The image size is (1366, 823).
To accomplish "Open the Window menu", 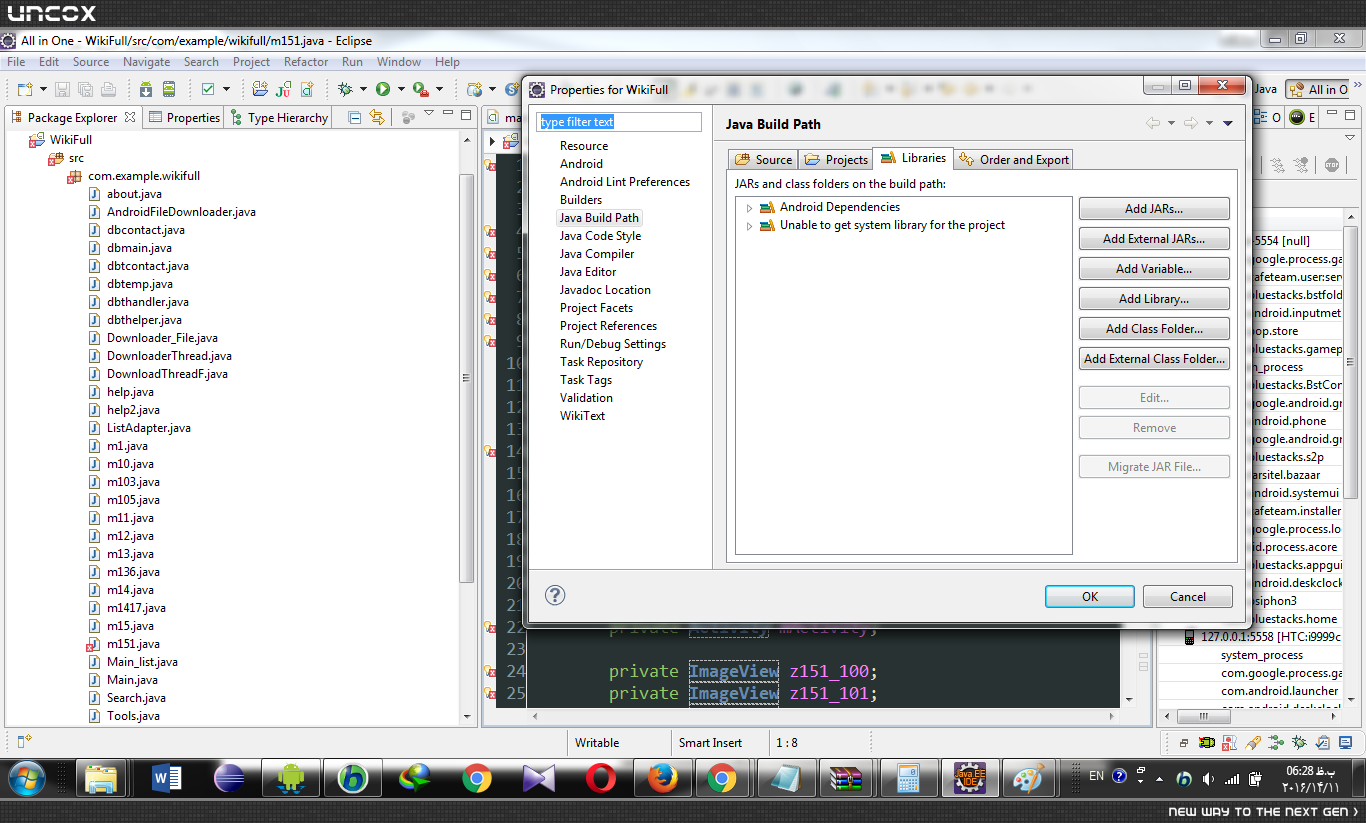I will tap(399, 62).
